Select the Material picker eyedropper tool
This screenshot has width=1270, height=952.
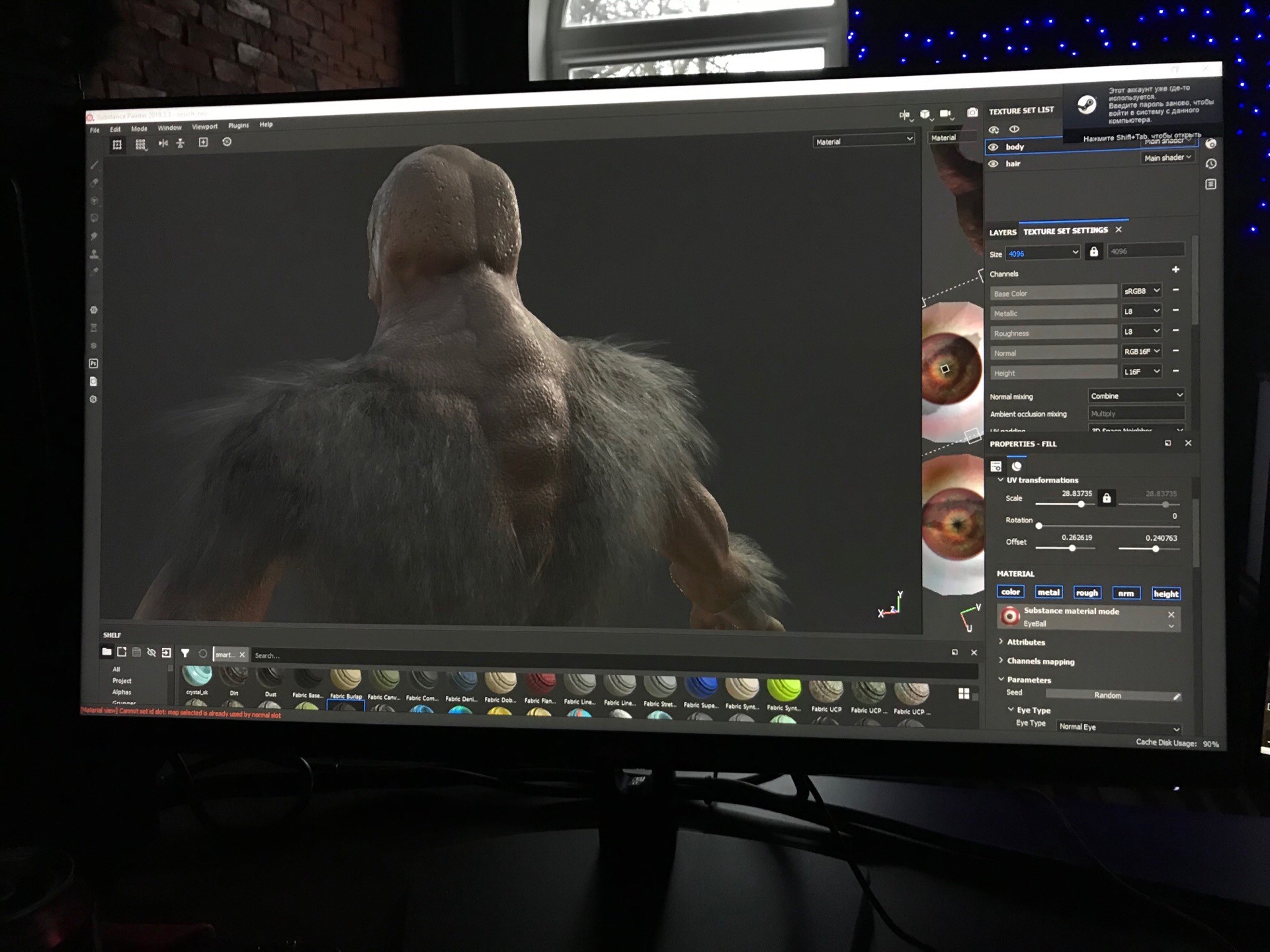95,272
